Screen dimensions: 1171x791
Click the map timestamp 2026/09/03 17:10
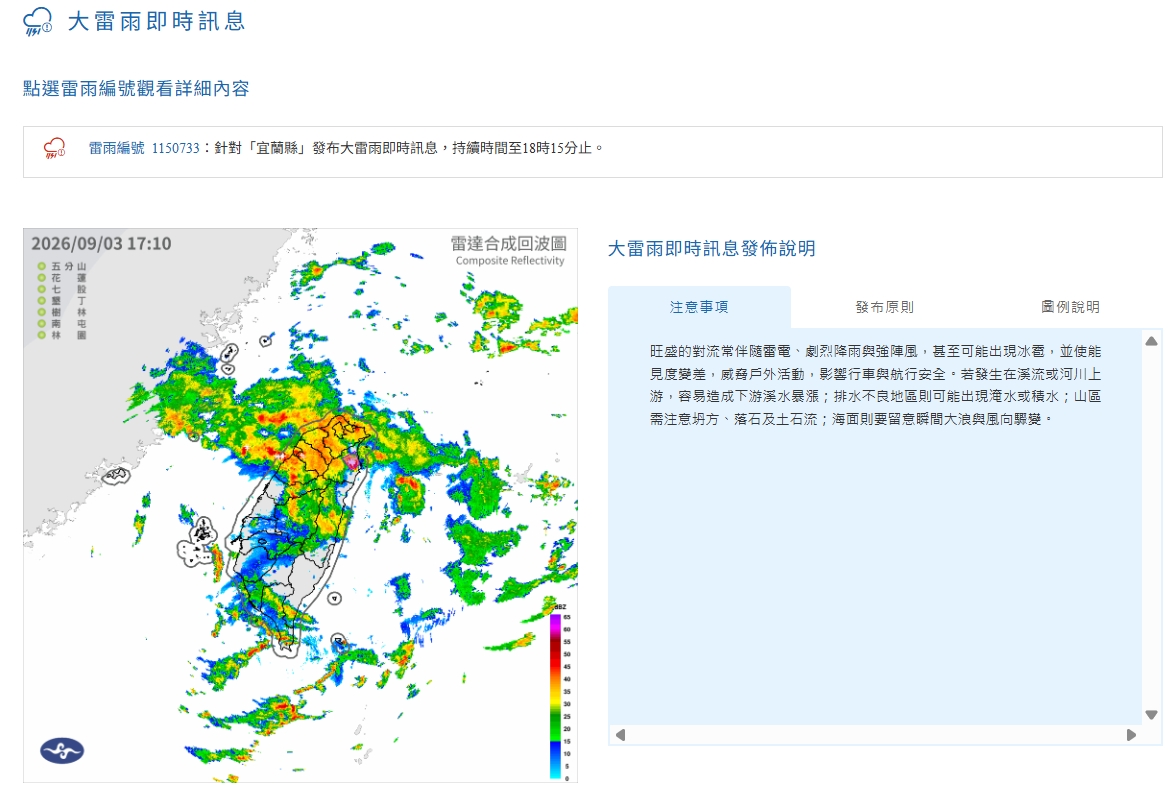tap(101, 243)
